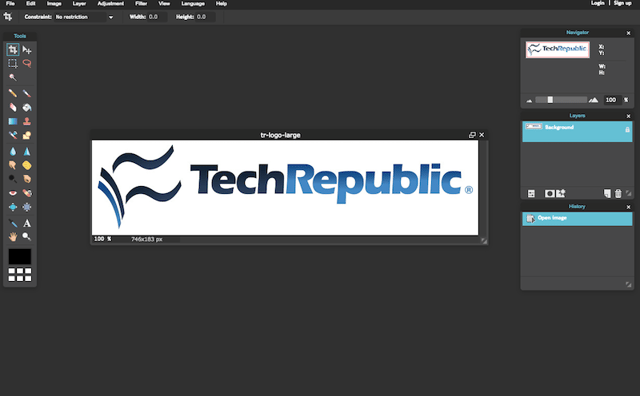This screenshot has height=396, width=640.
Task: Select the Spot Heal bandage tool
Action: 27,193
